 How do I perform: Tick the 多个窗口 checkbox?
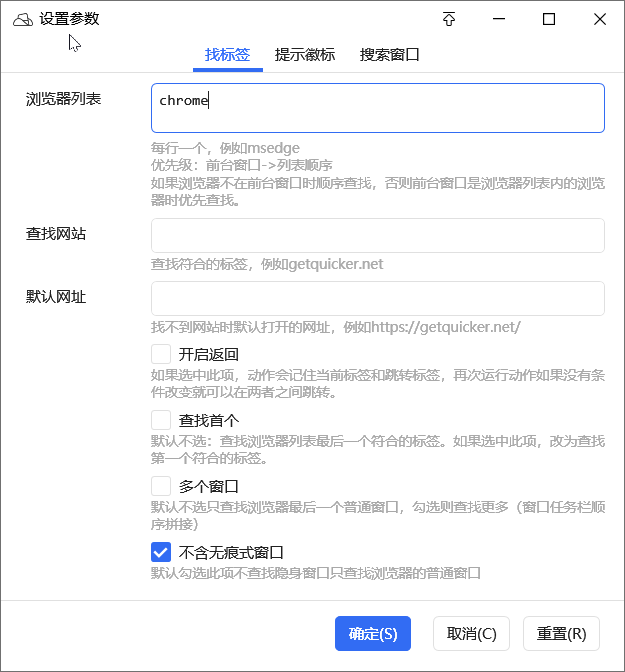tap(161, 486)
